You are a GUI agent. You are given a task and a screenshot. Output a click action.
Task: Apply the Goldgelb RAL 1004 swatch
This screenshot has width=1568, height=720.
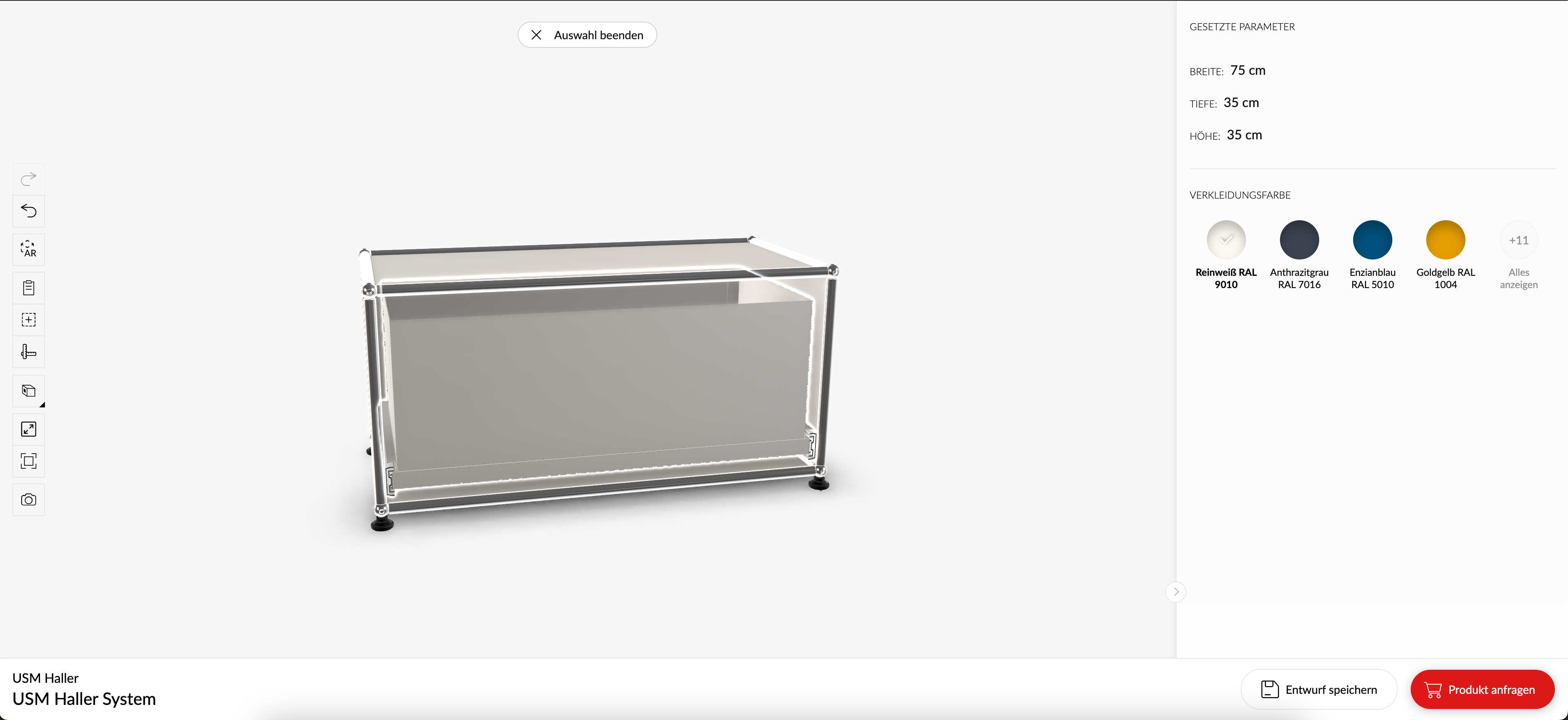tap(1445, 240)
